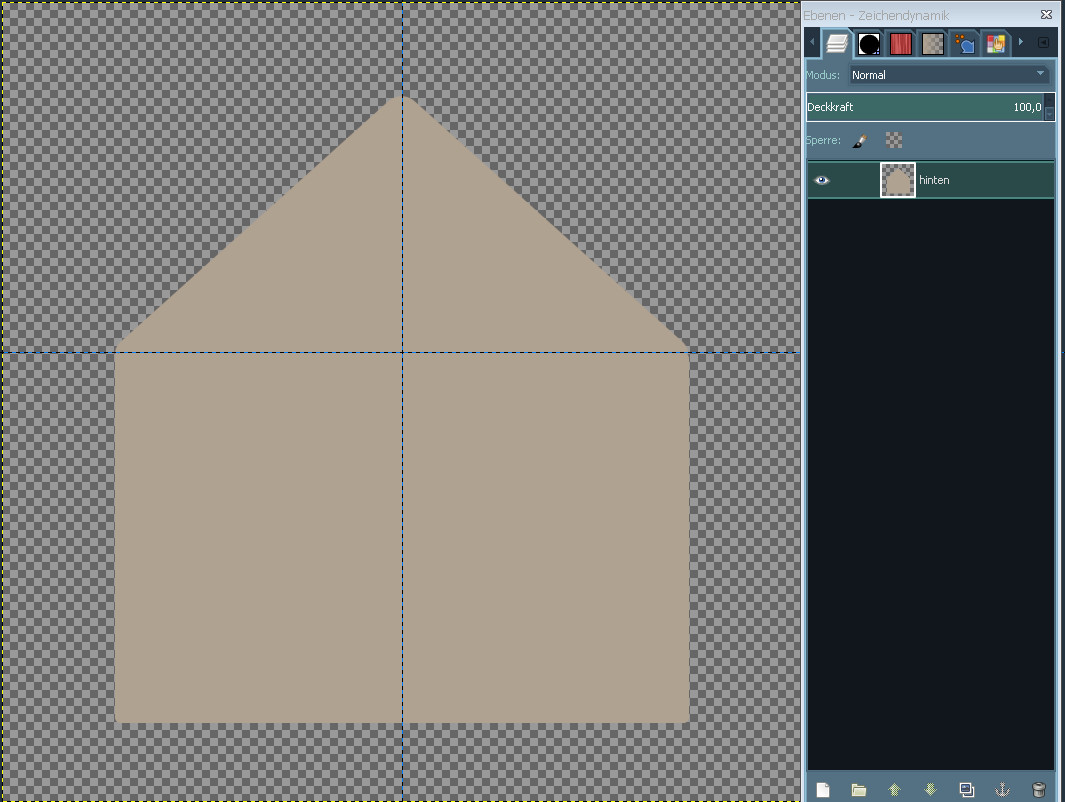Open the Palettes tab with hand icon
The image size is (1065, 802).
pos(995,43)
